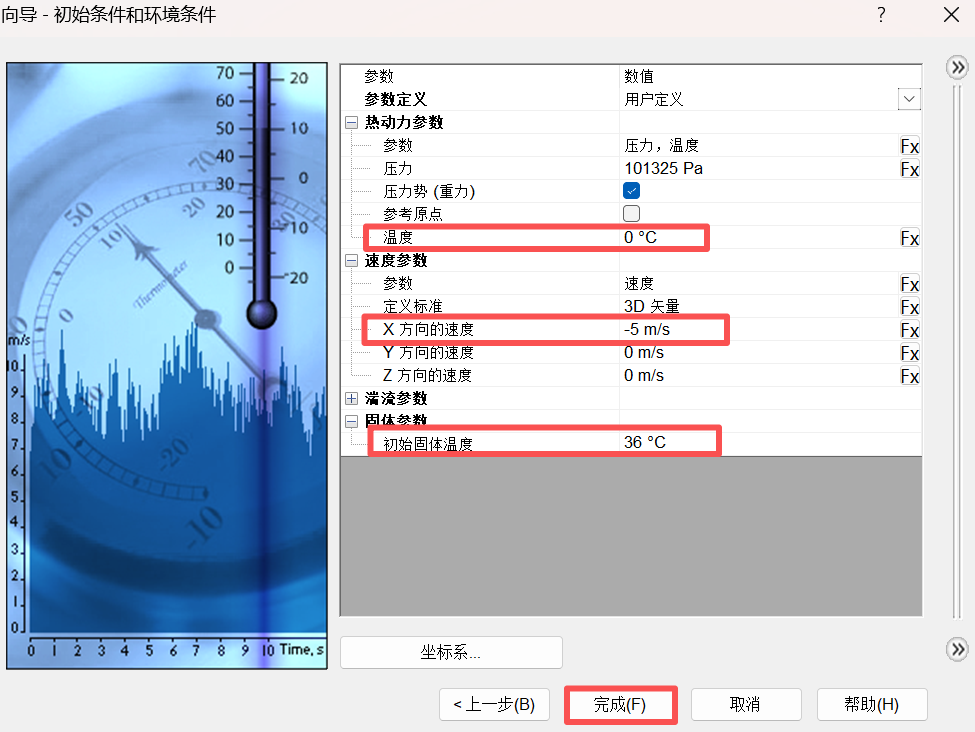The image size is (975, 732).
Task: Expand the 湍流参数 group
Action: coord(351,399)
